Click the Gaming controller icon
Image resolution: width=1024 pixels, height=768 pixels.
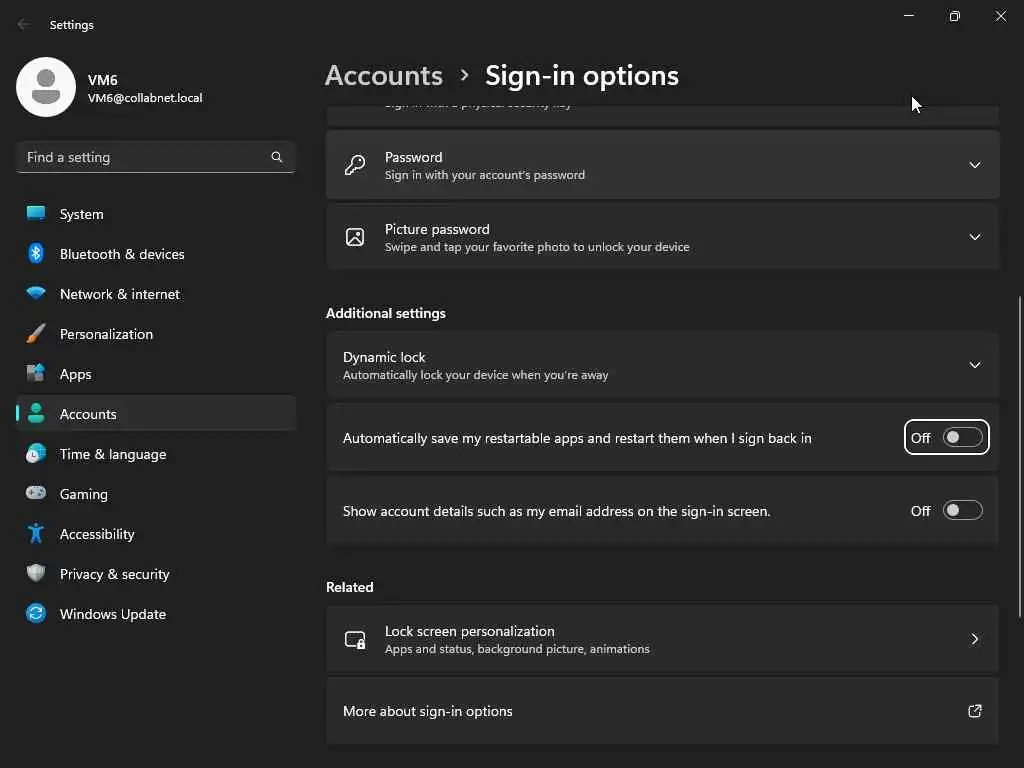[36, 494]
